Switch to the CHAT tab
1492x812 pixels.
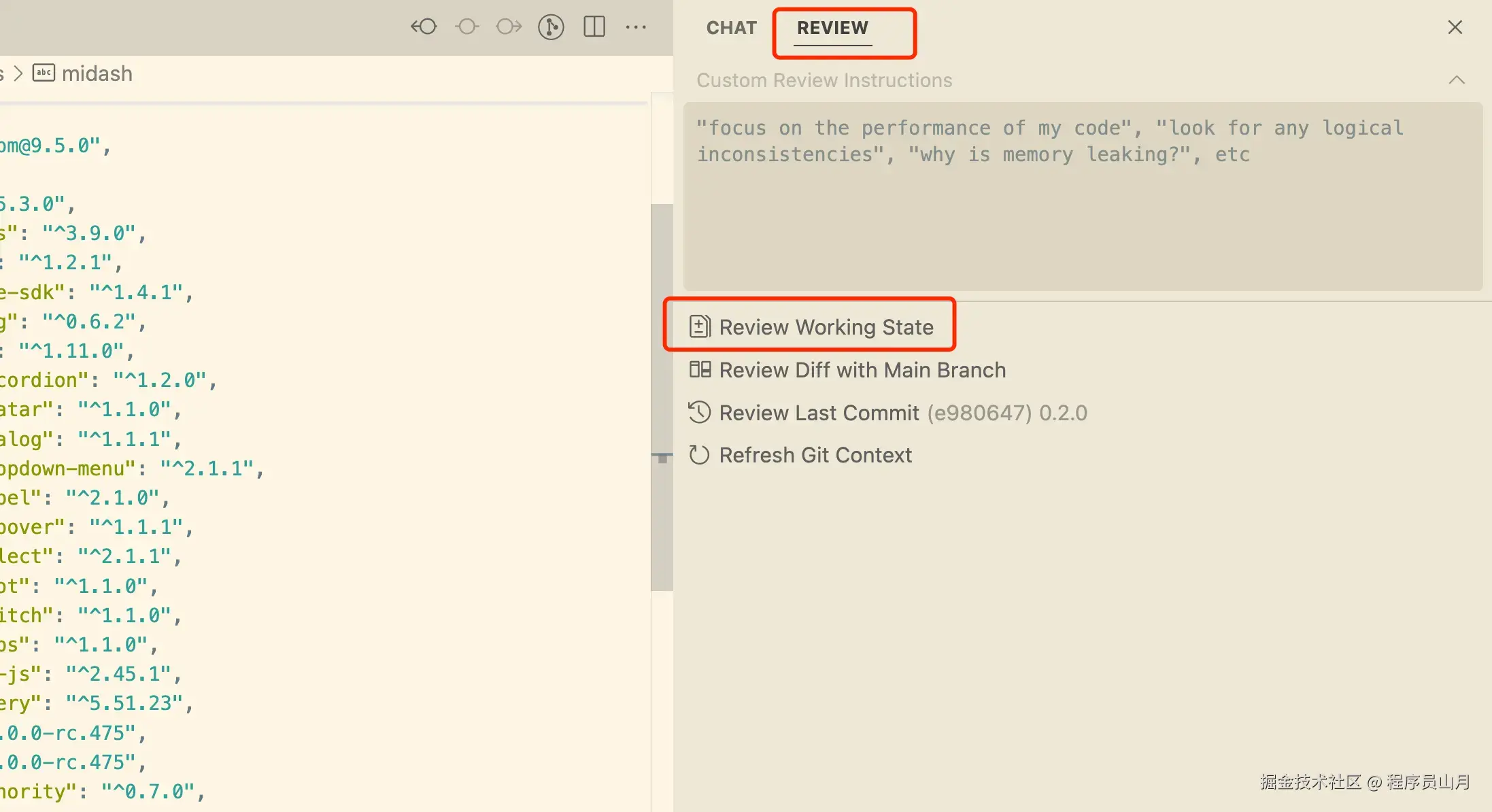(731, 28)
